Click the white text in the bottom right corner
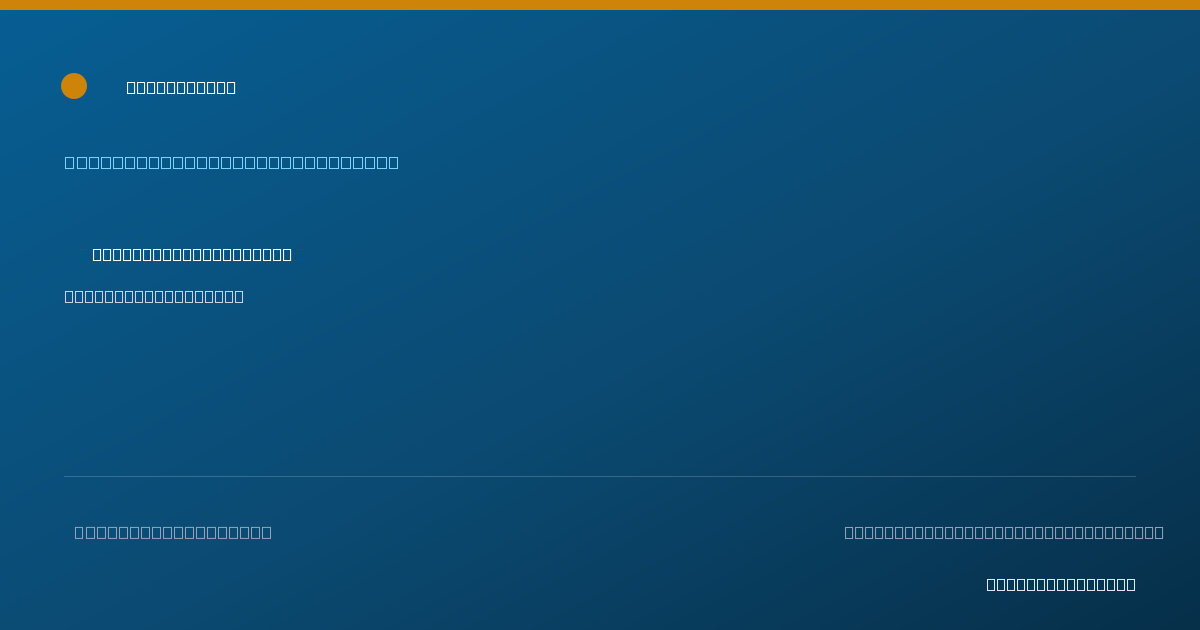The height and width of the screenshot is (630, 1200). point(1061,585)
